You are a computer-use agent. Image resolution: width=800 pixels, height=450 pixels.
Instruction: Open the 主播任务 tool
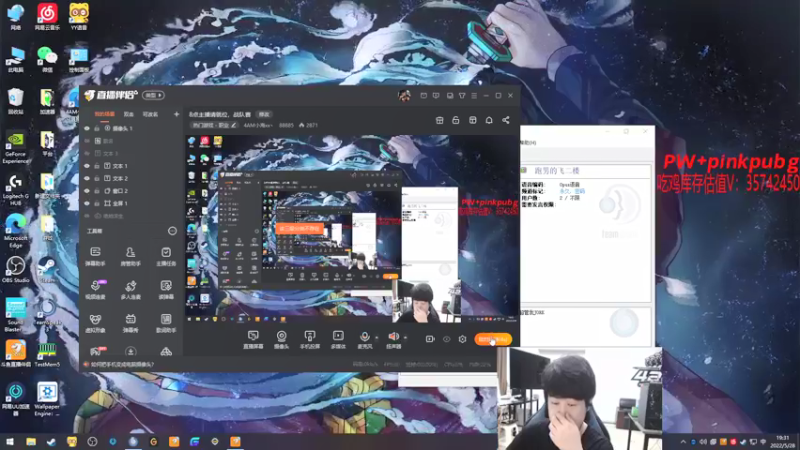(x=166, y=256)
